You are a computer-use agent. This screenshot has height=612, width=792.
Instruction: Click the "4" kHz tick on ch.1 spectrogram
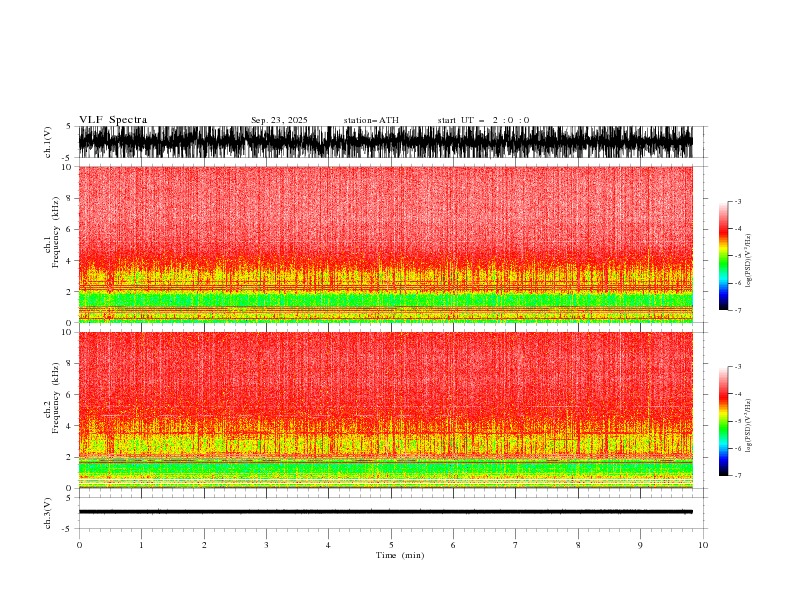click(x=70, y=261)
